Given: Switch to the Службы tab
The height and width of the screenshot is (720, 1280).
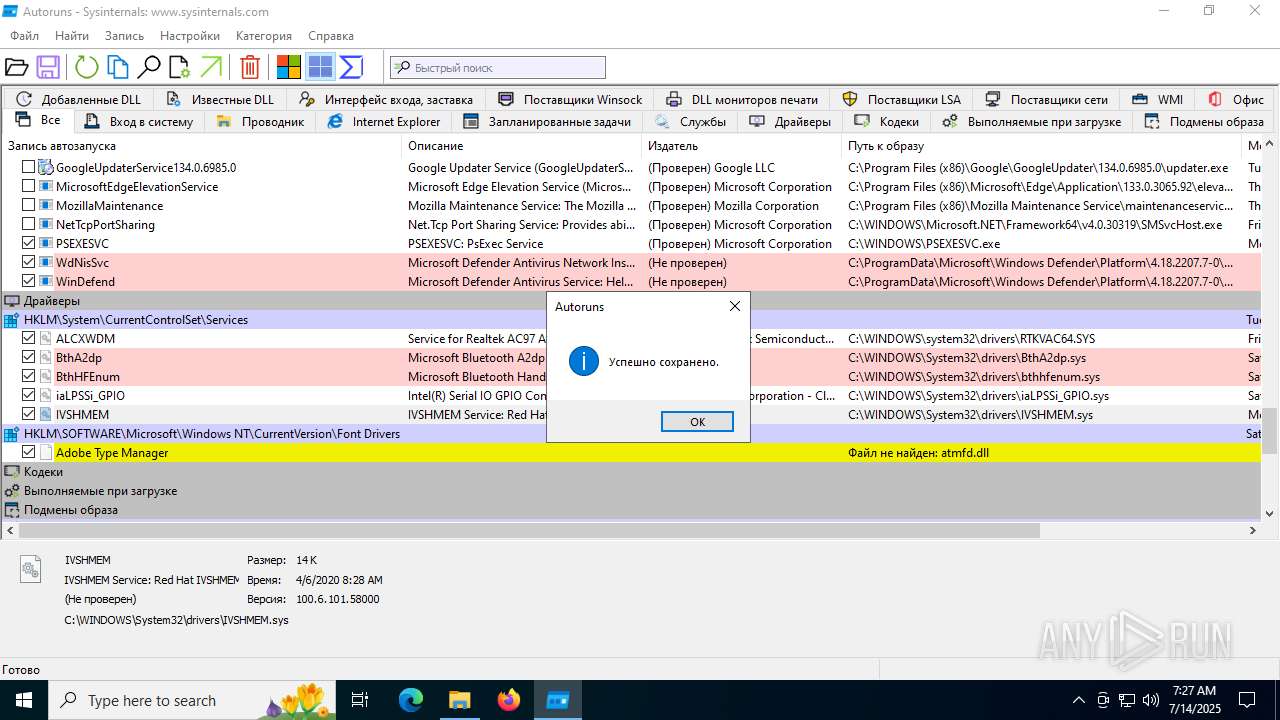Looking at the screenshot, I should 691,122.
